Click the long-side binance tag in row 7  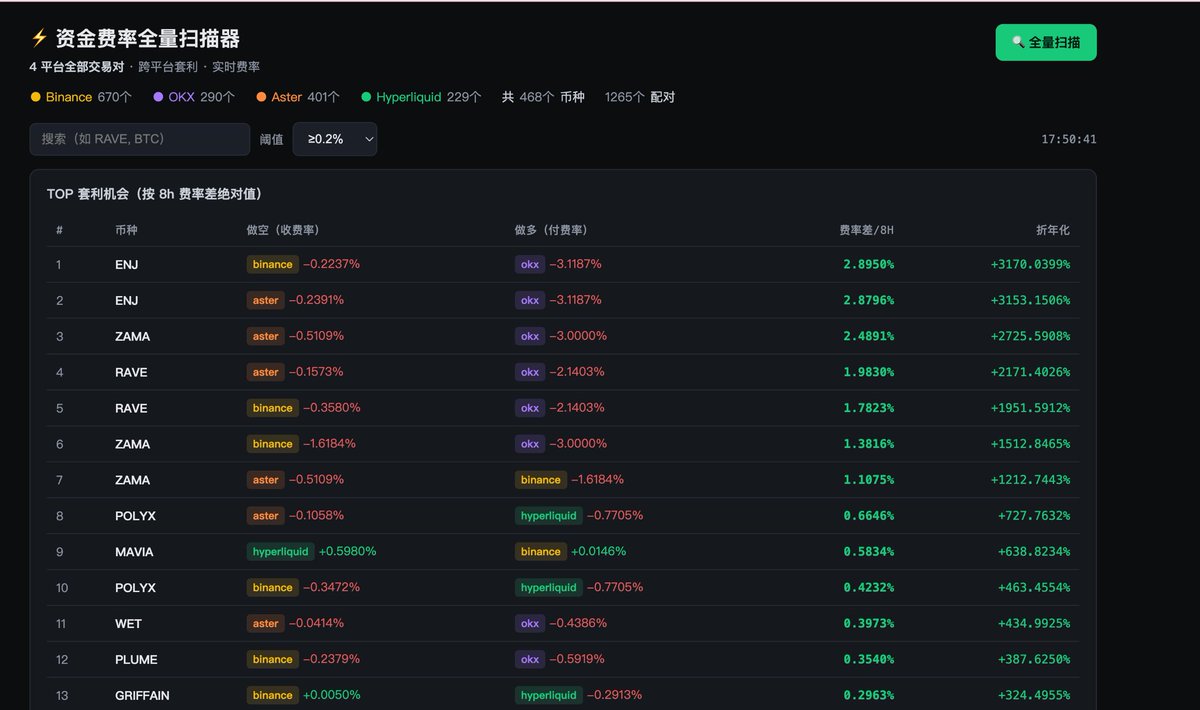click(541, 480)
